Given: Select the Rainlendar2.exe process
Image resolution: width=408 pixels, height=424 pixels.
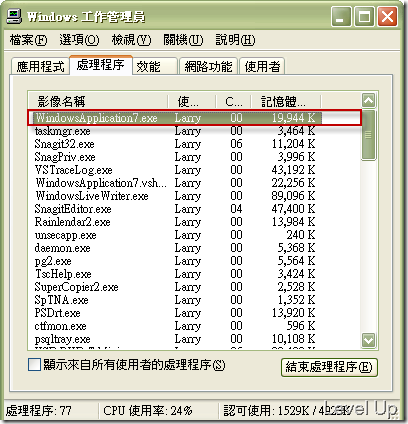Looking at the screenshot, I should [x=72, y=222].
